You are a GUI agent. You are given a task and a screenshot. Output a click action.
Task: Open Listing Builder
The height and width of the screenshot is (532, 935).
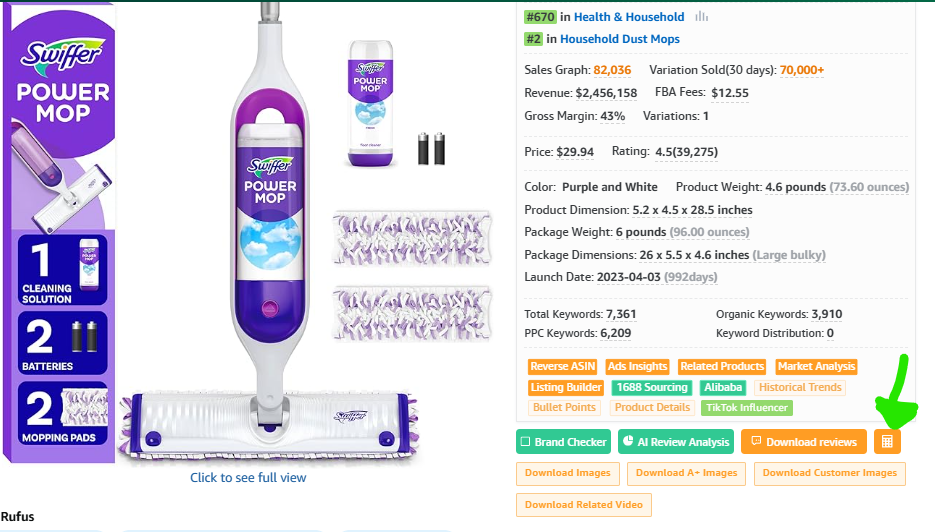[566, 387]
